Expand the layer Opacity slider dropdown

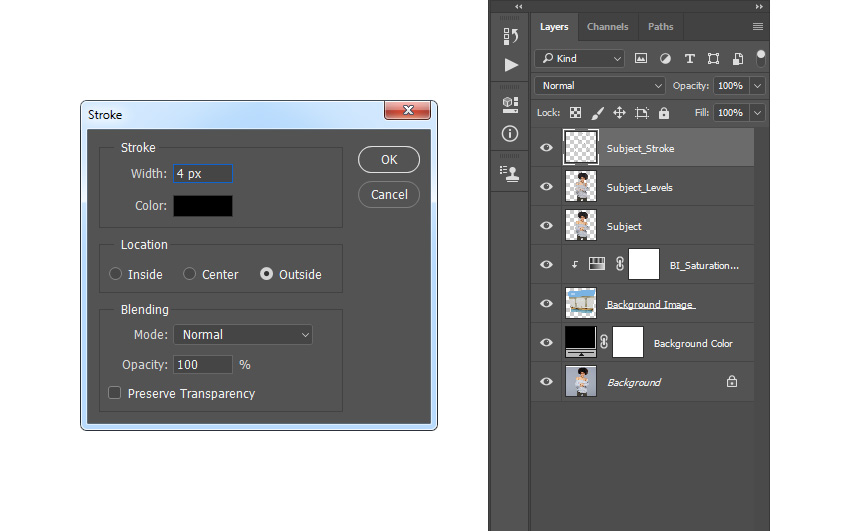coord(756,86)
